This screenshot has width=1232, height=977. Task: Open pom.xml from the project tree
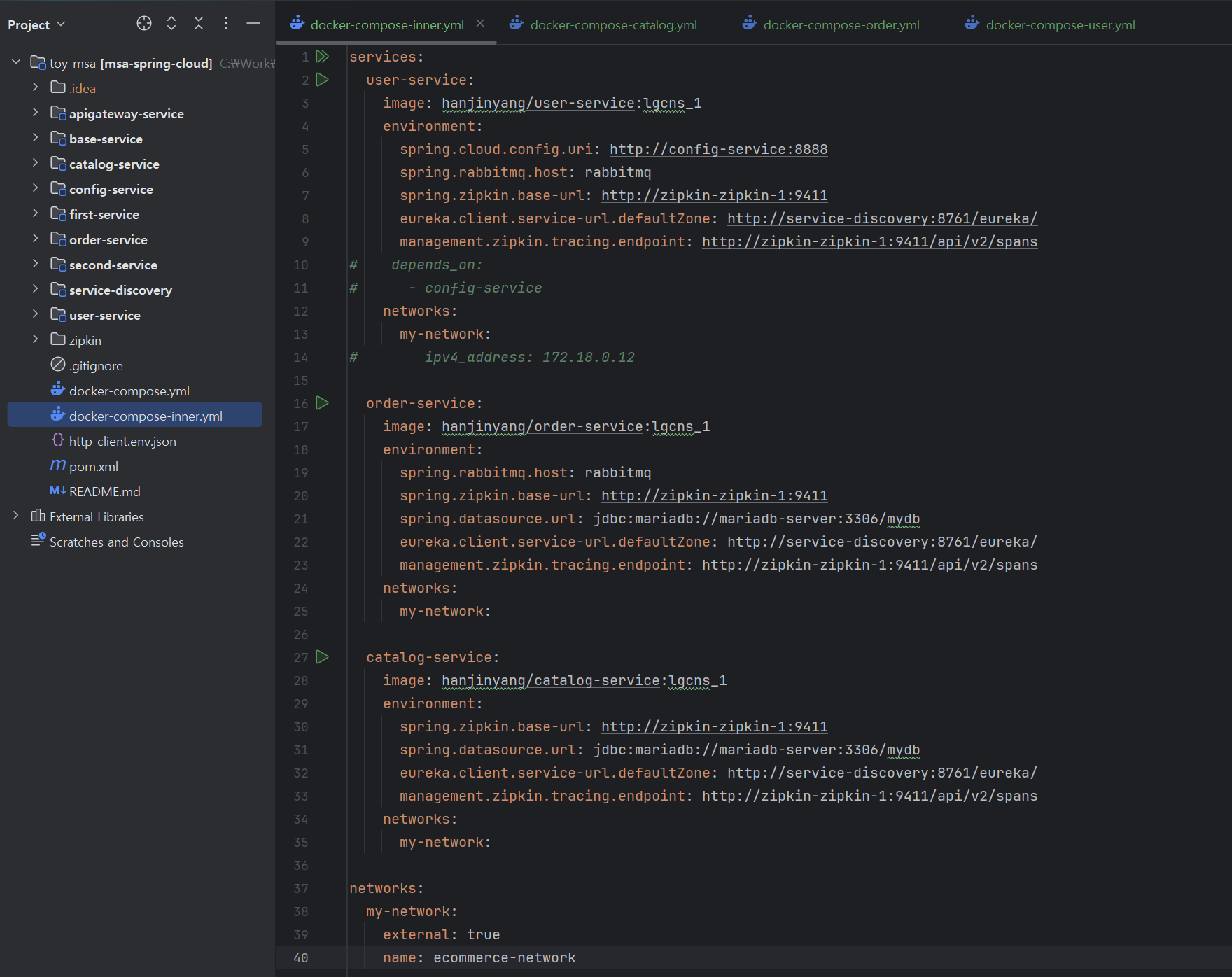coord(93,467)
